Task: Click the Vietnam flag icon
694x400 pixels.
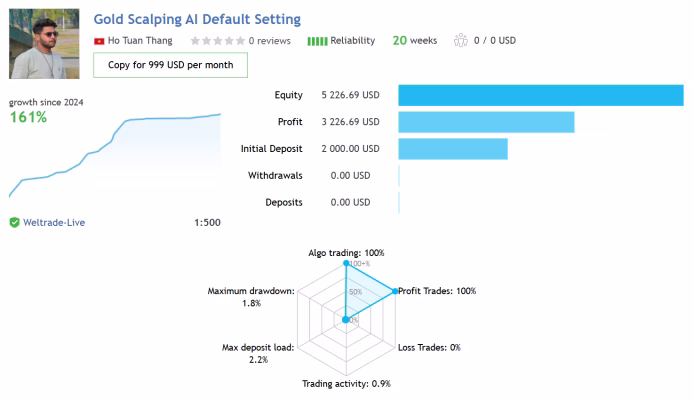Action: (x=99, y=41)
